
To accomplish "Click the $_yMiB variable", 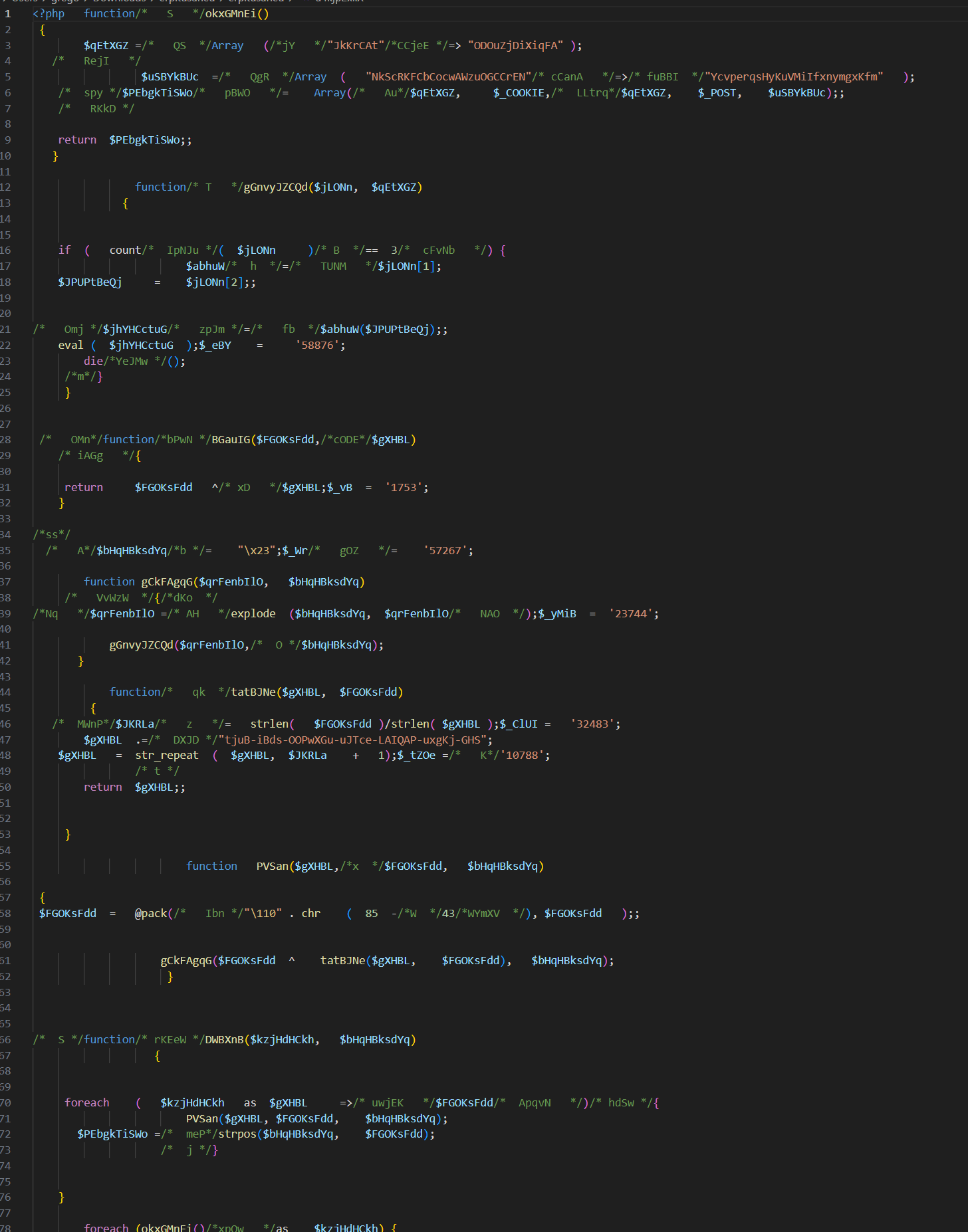I will click(x=557, y=613).
